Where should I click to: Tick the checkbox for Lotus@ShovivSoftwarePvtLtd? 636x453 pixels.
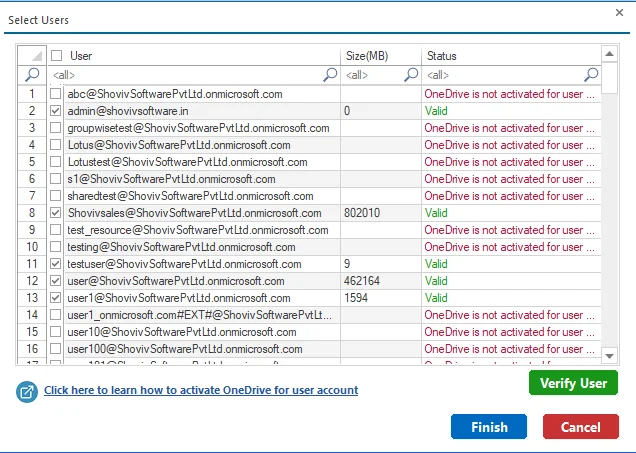point(56,145)
